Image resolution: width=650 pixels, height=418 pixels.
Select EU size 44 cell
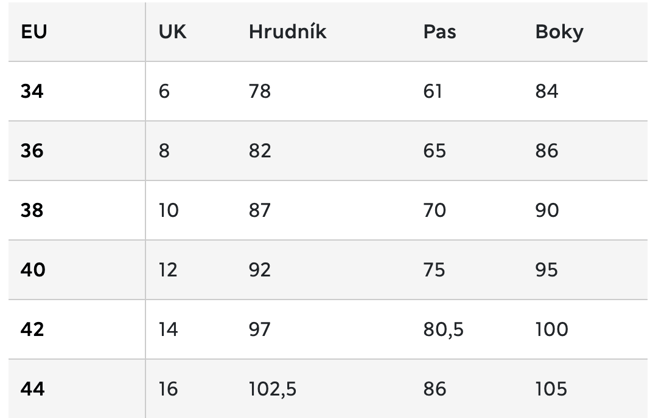pos(33,389)
